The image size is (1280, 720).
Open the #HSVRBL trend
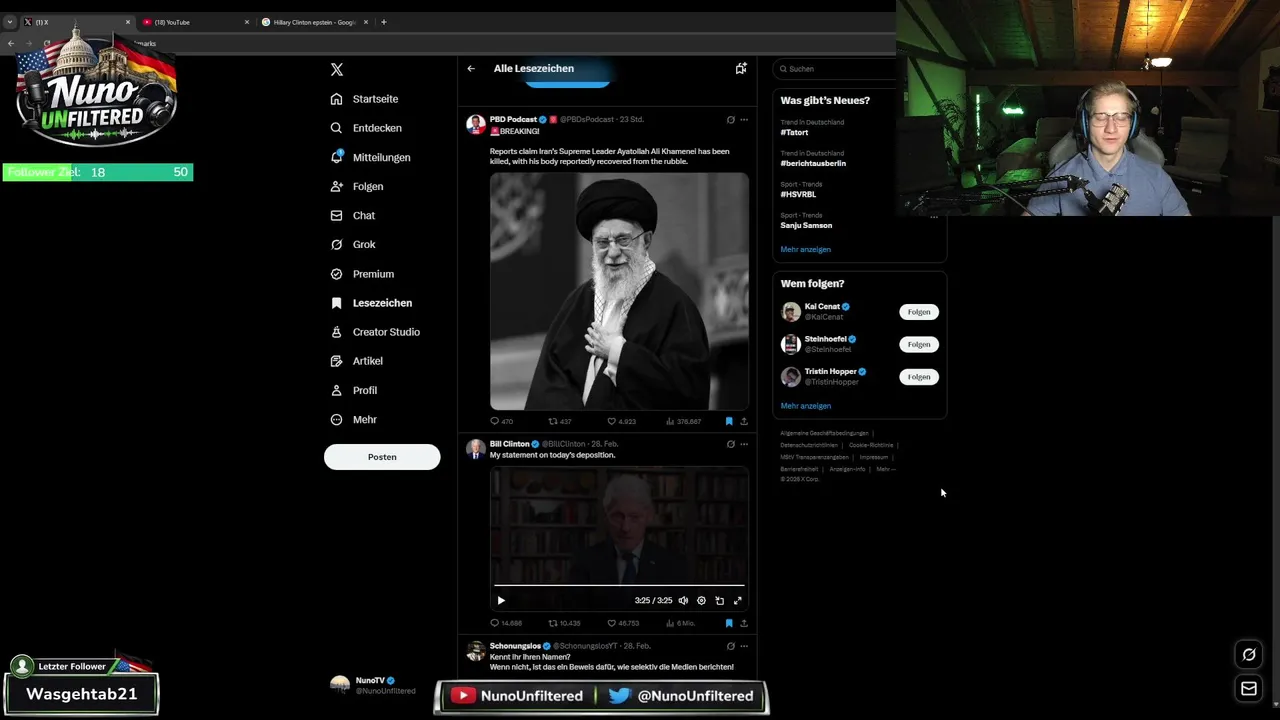click(798, 194)
